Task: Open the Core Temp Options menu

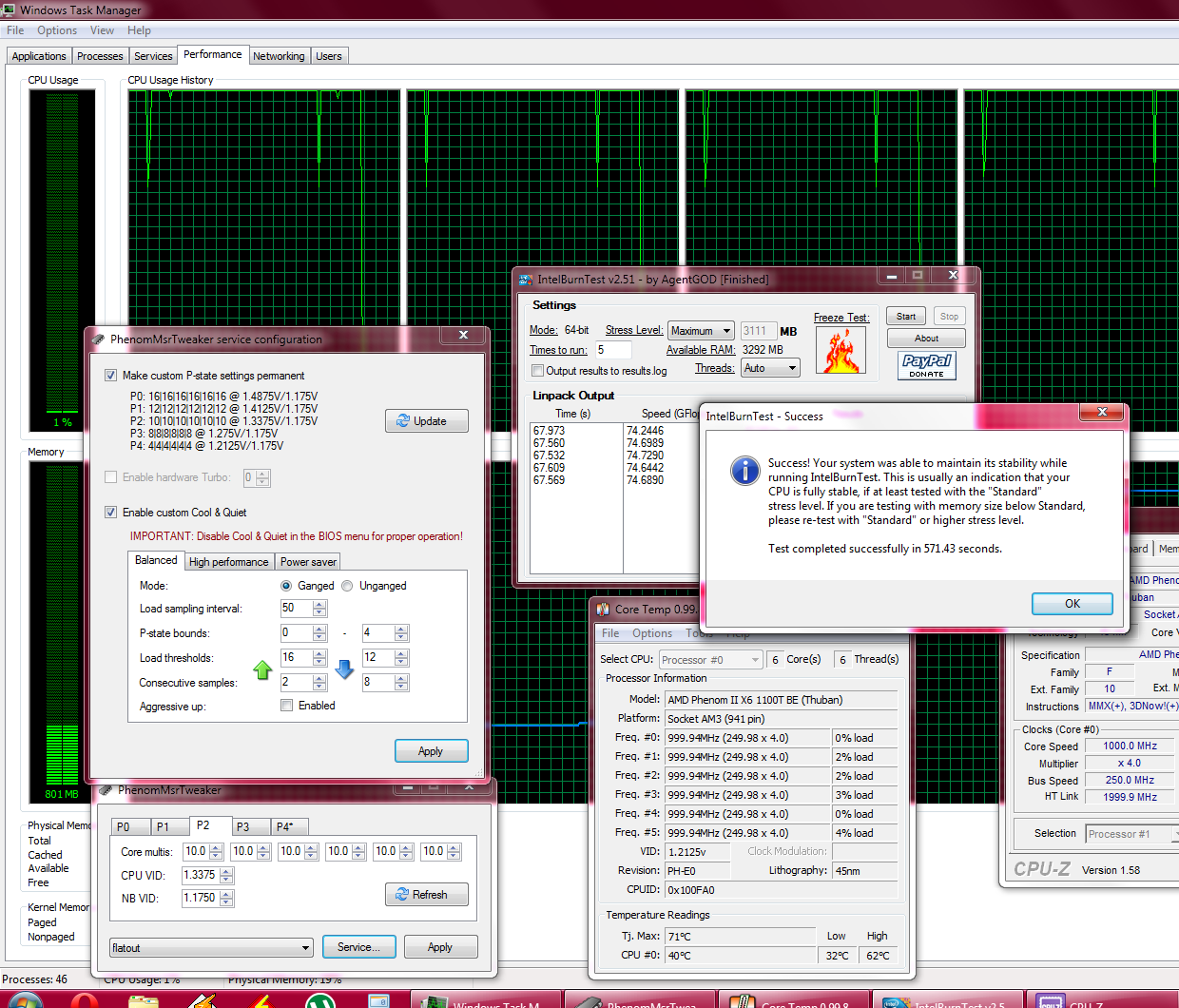Action: [x=652, y=633]
